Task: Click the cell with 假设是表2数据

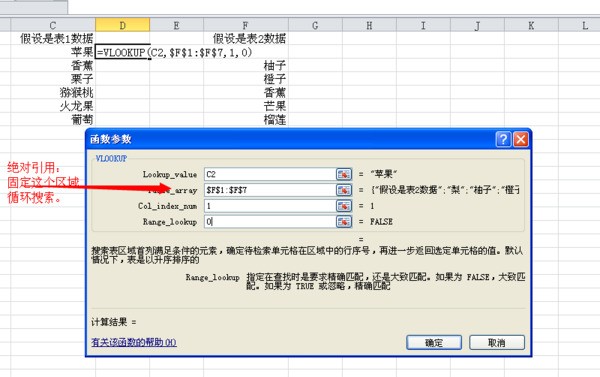Action: pos(246,38)
